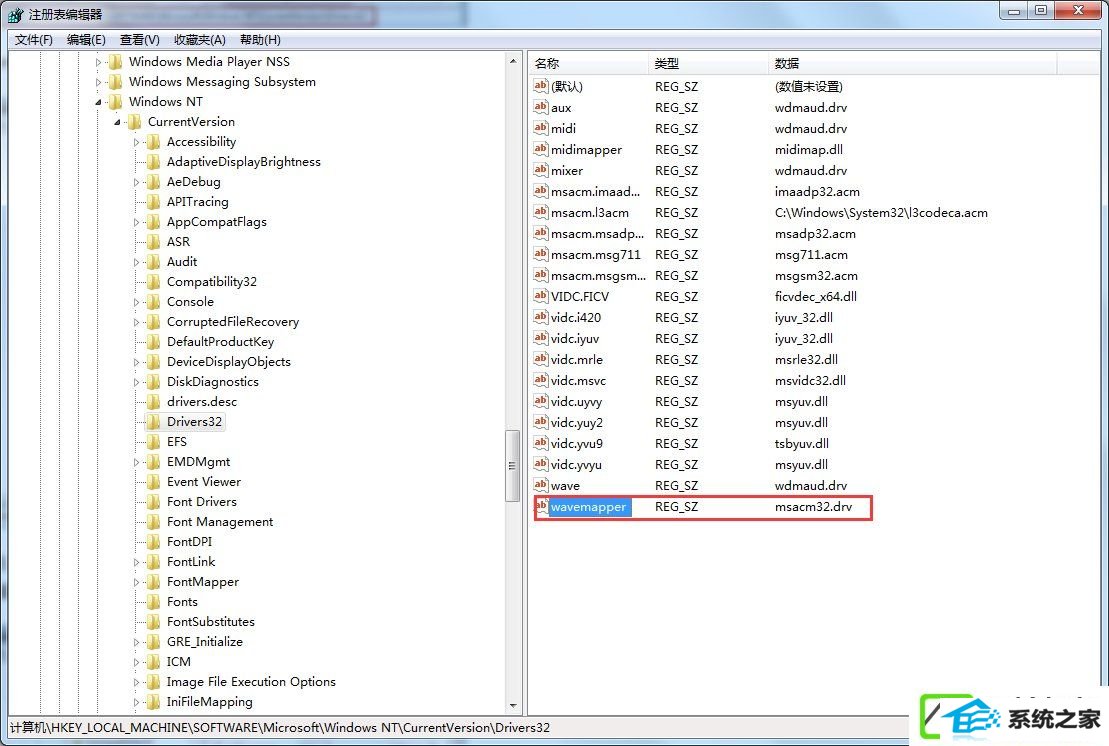Click the Registry Editor title bar icon

click(15, 14)
